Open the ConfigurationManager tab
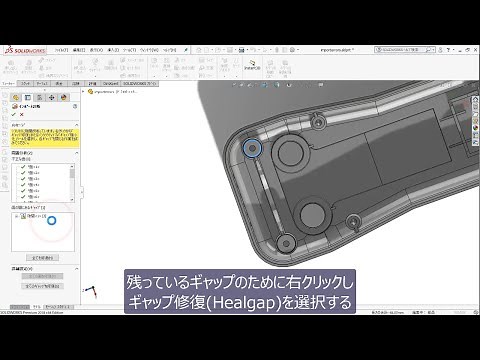 point(39,97)
